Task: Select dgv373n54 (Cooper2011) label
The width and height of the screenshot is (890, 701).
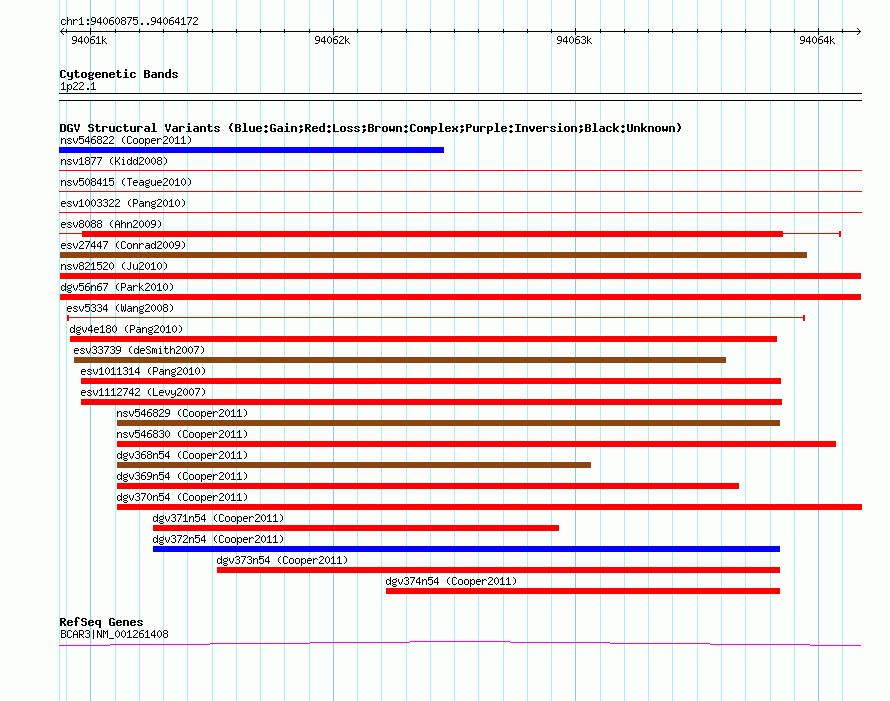Action: 282,560
